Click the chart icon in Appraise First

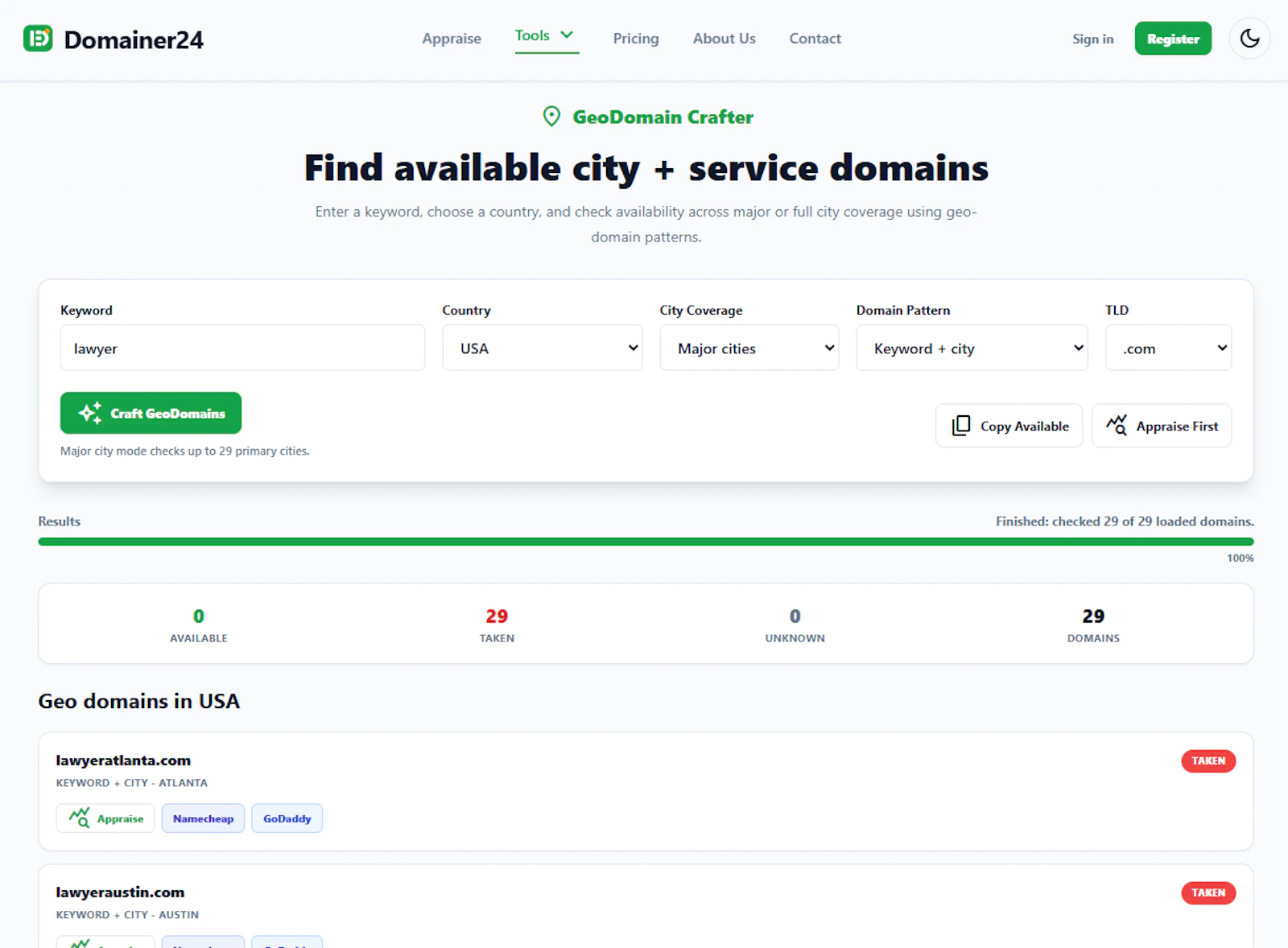[x=1116, y=425]
